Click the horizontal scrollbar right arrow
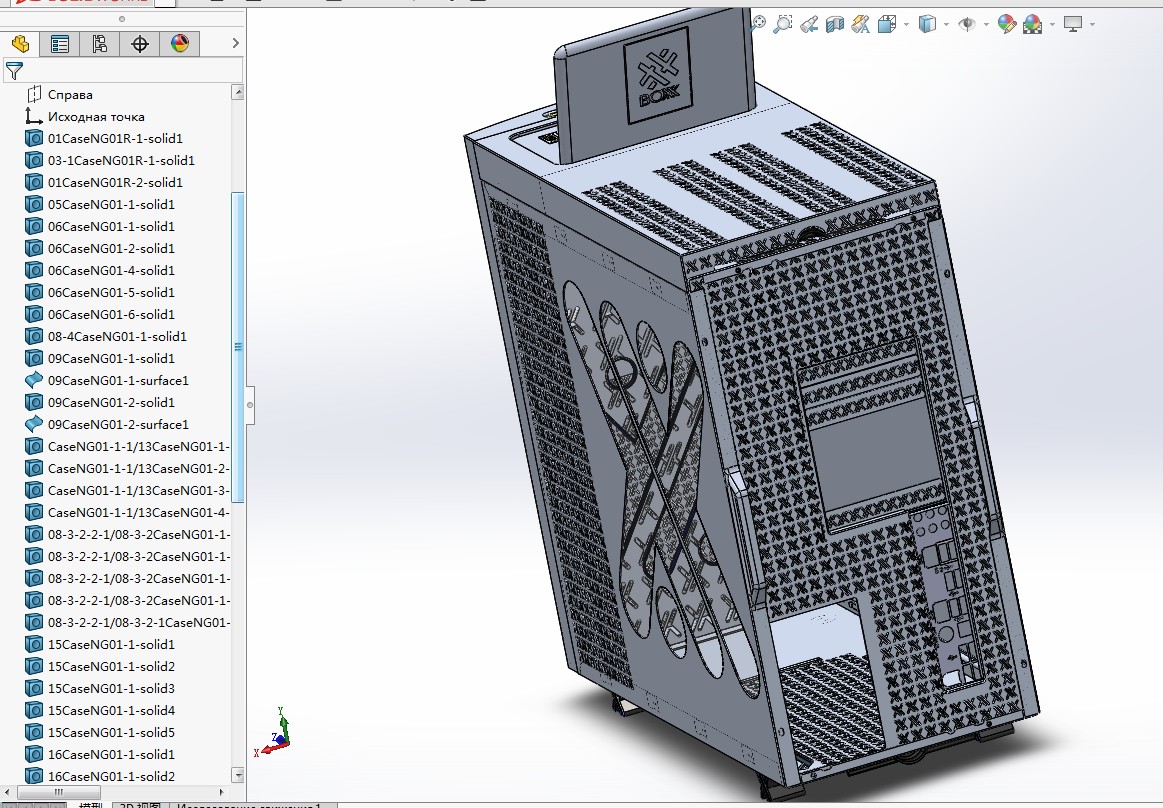The width and height of the screenshot is (1163, 808). (x=221, y=792)
